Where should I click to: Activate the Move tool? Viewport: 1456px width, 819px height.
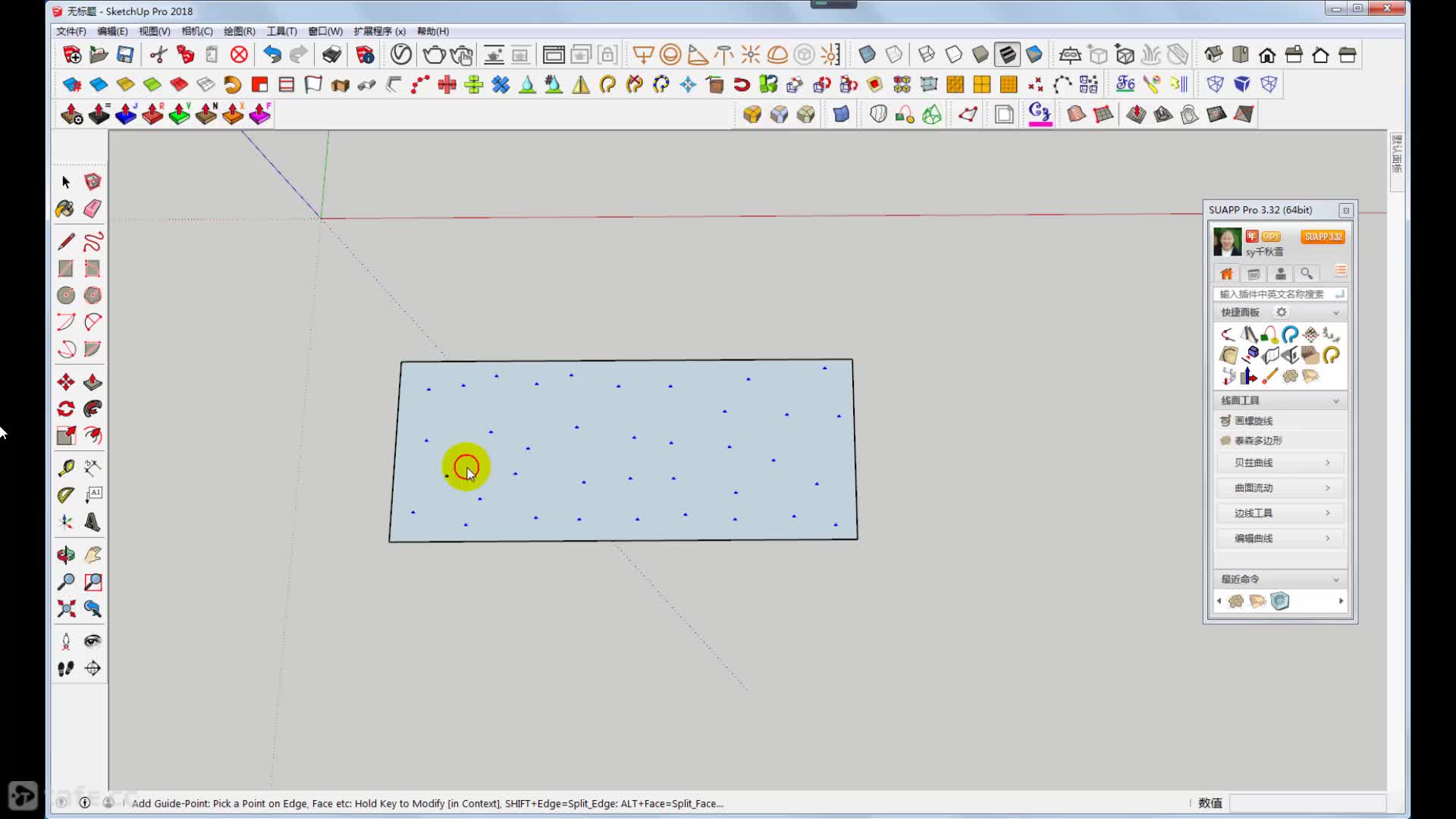pos(66,382)
